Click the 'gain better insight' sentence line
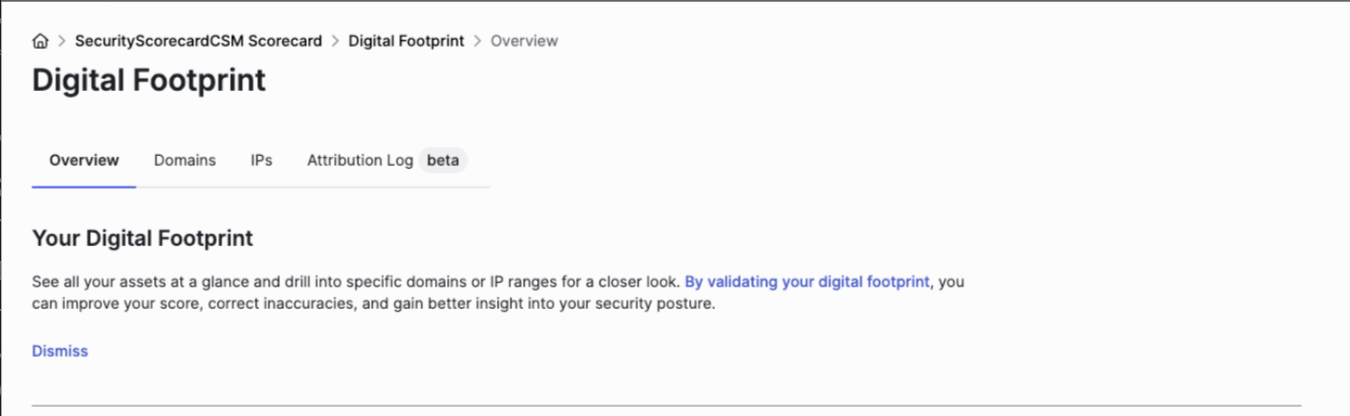 coord(374,304)
